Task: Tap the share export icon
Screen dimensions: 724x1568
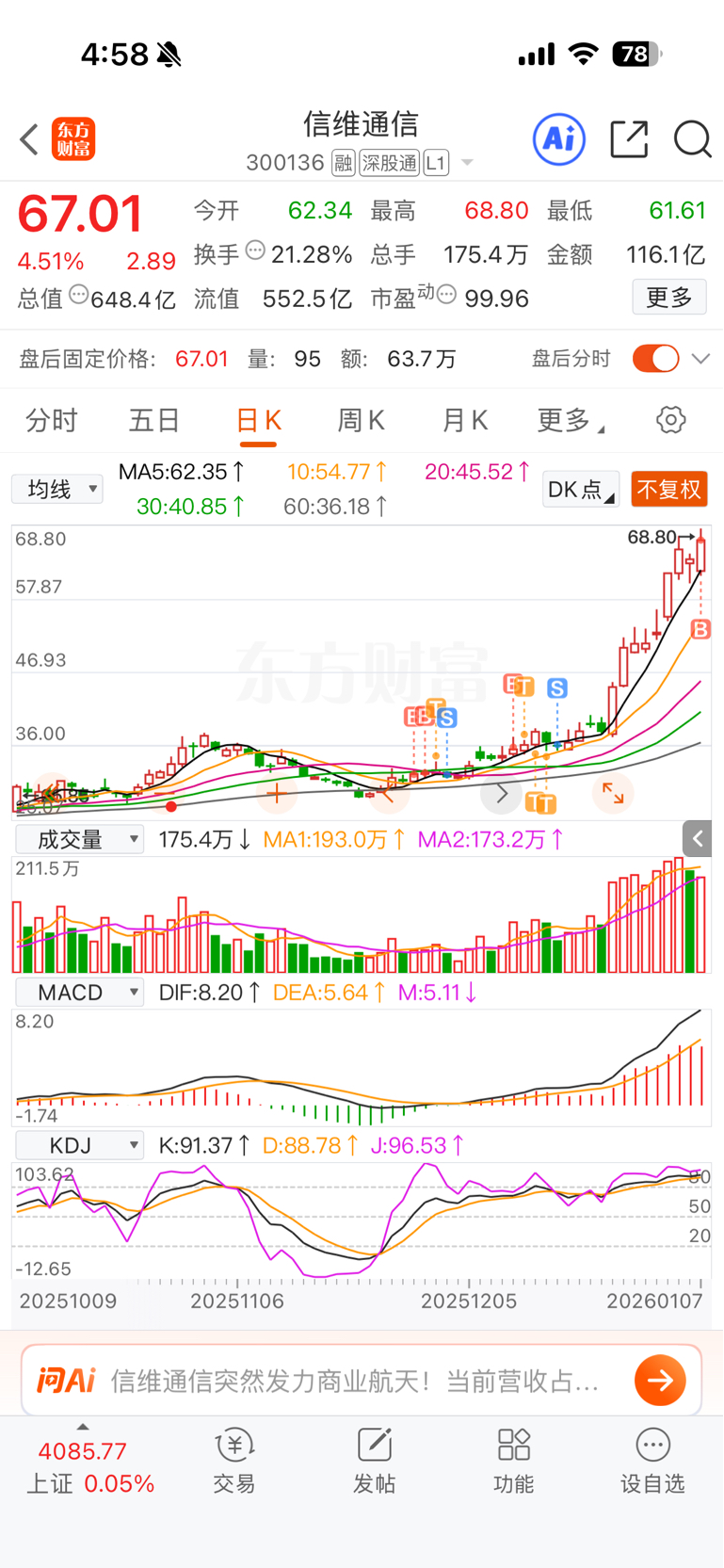Action: click(629, 139)
